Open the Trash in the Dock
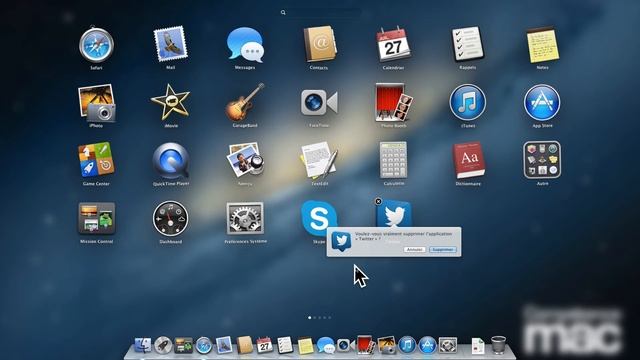640x360 pixels. 498,345
